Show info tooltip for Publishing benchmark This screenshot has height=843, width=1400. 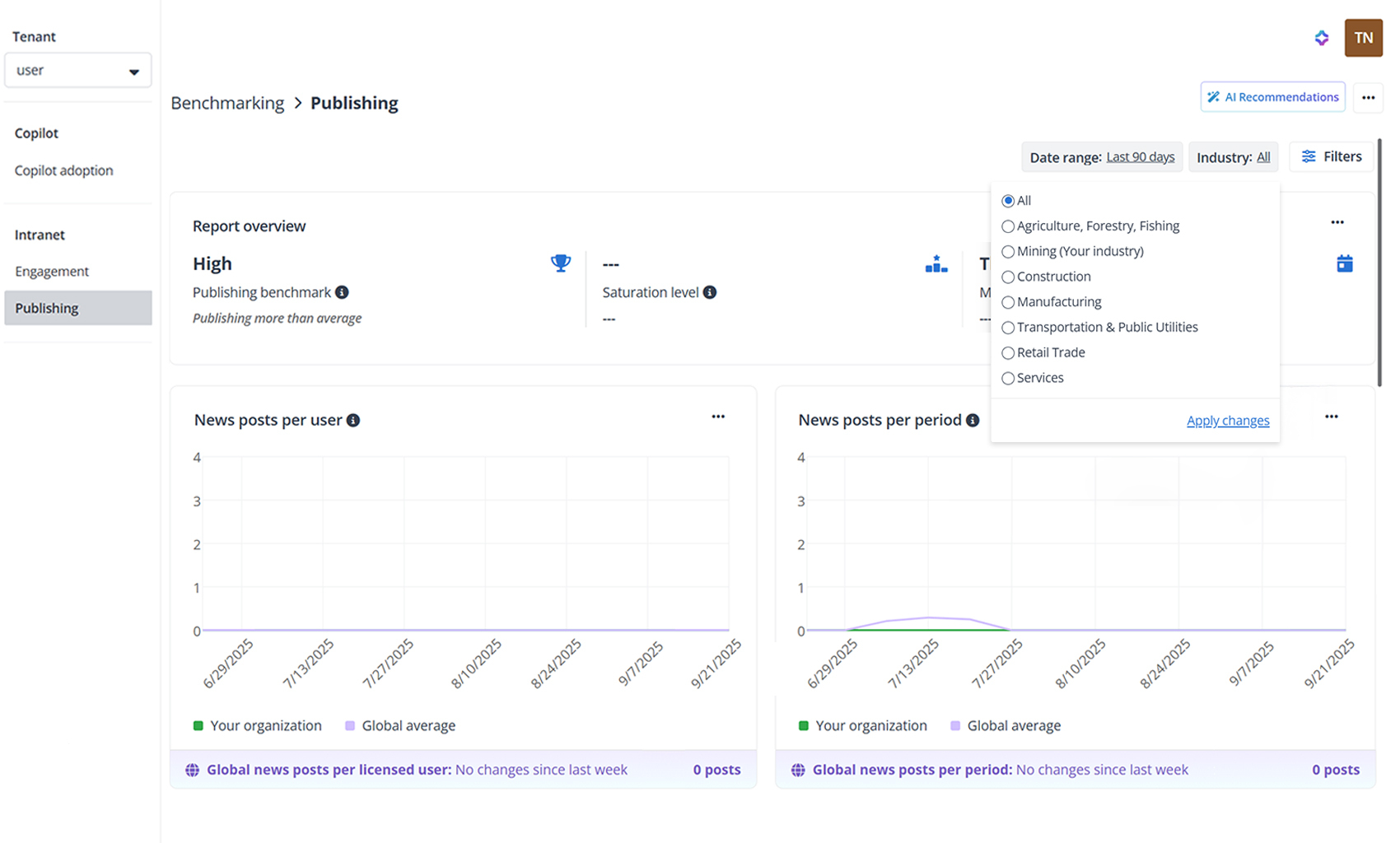click(x=342, y=292)
